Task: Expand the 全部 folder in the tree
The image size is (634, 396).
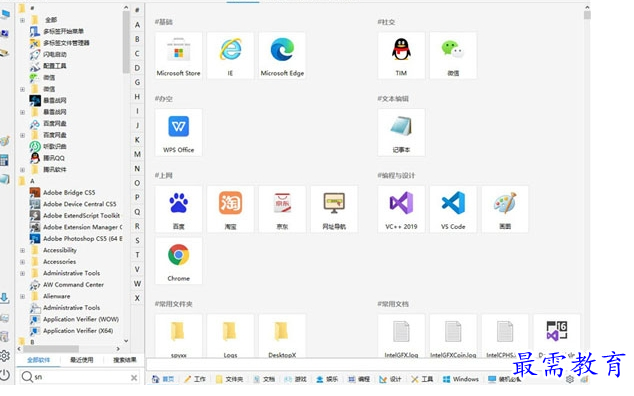Action: point(22,20)
